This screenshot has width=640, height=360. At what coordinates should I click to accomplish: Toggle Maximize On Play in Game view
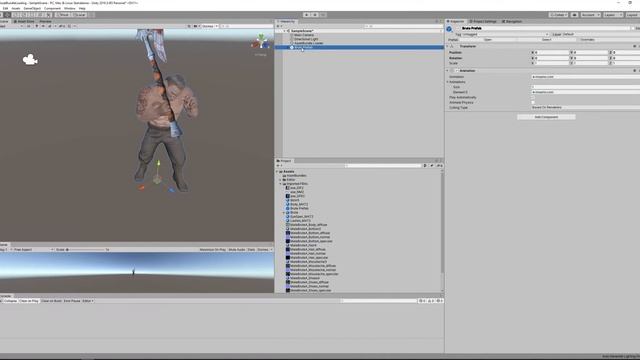(213, 249)
